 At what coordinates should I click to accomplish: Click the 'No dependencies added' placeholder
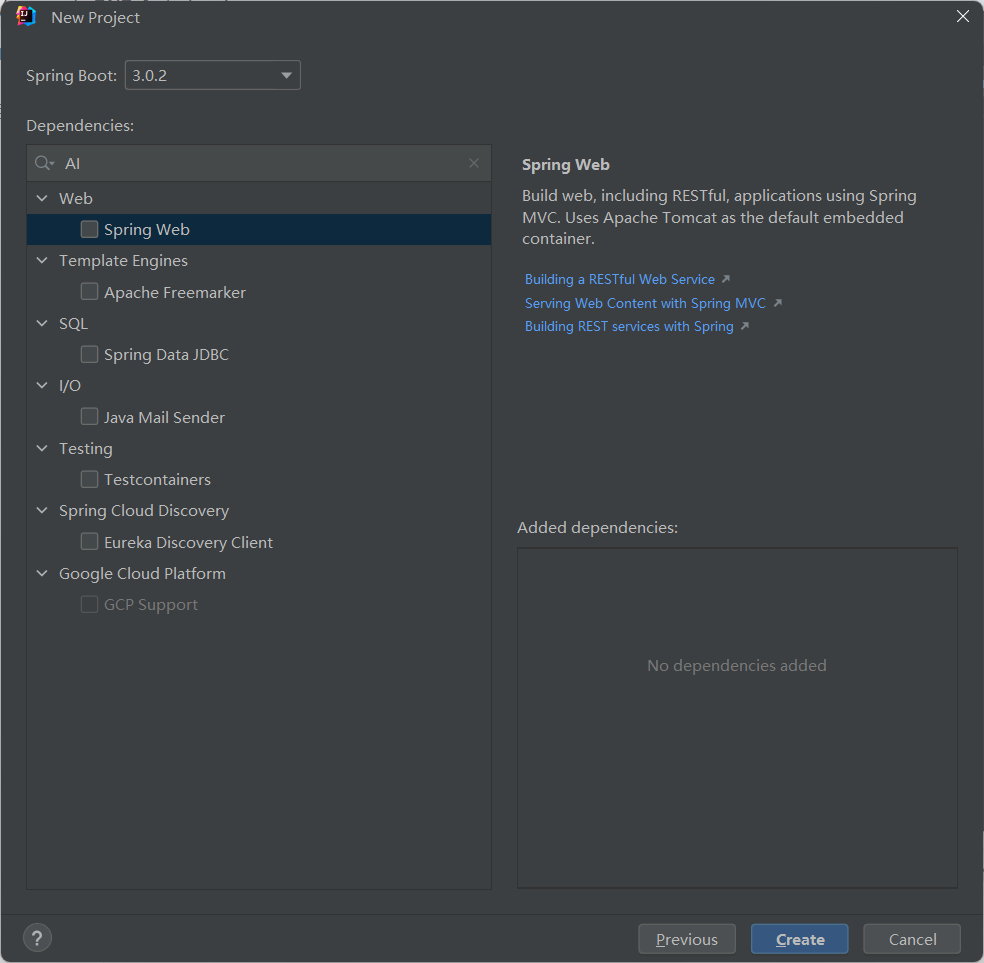point(737,665)
